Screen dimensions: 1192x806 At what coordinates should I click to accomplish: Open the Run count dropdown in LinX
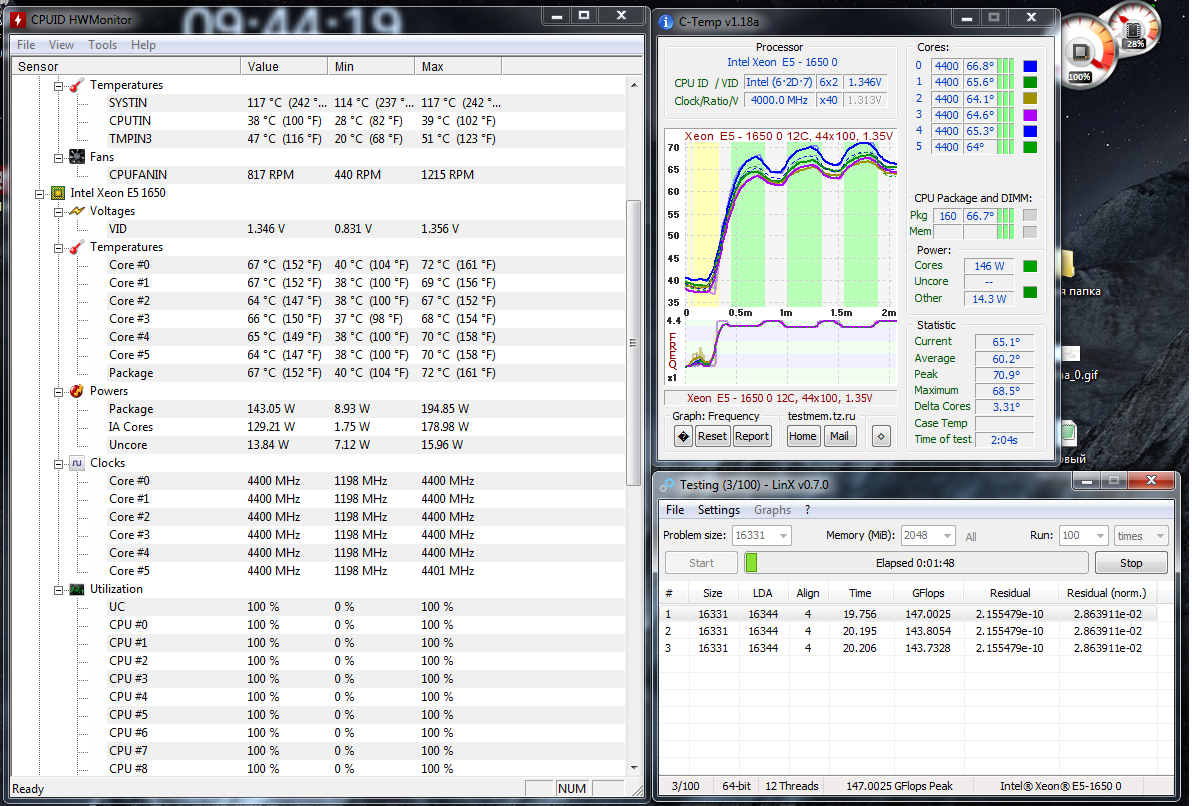[1100, 536]
